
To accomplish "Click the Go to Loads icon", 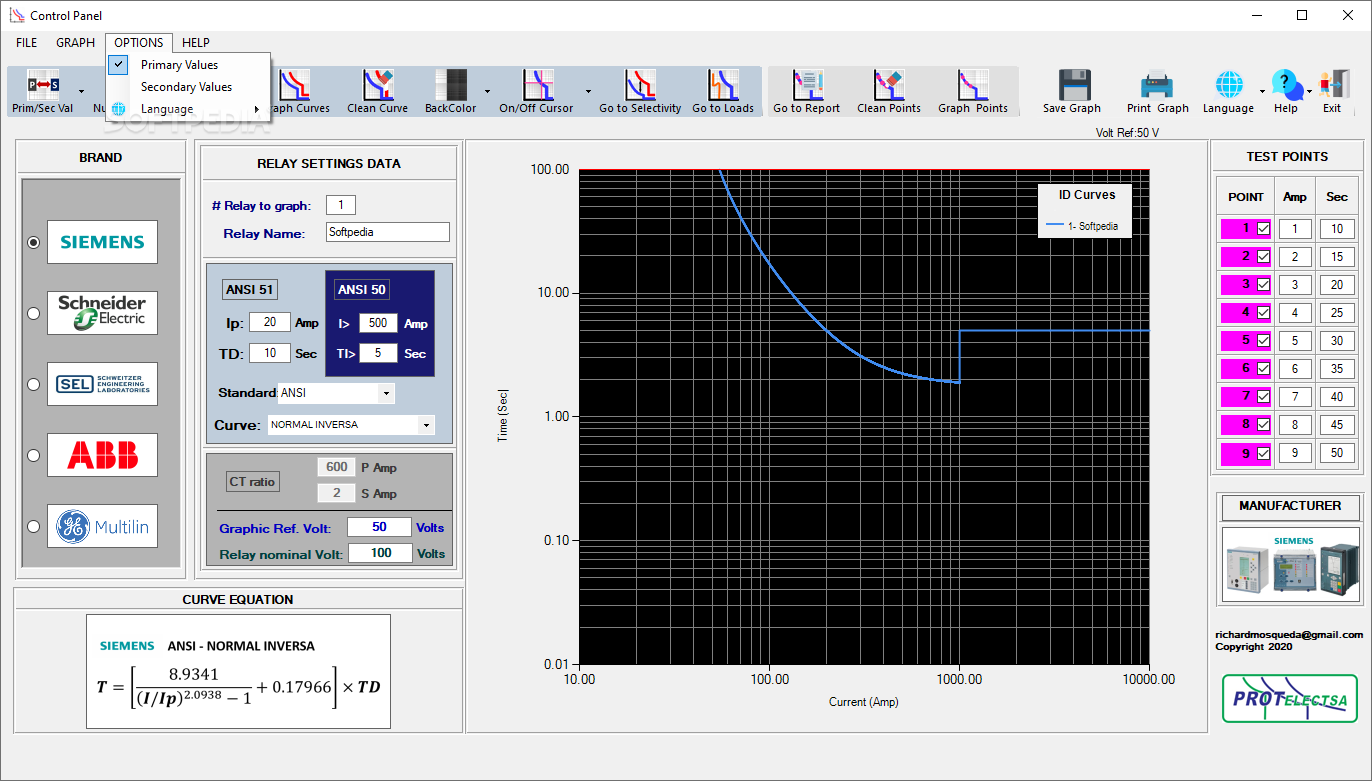I will [723, 86].
